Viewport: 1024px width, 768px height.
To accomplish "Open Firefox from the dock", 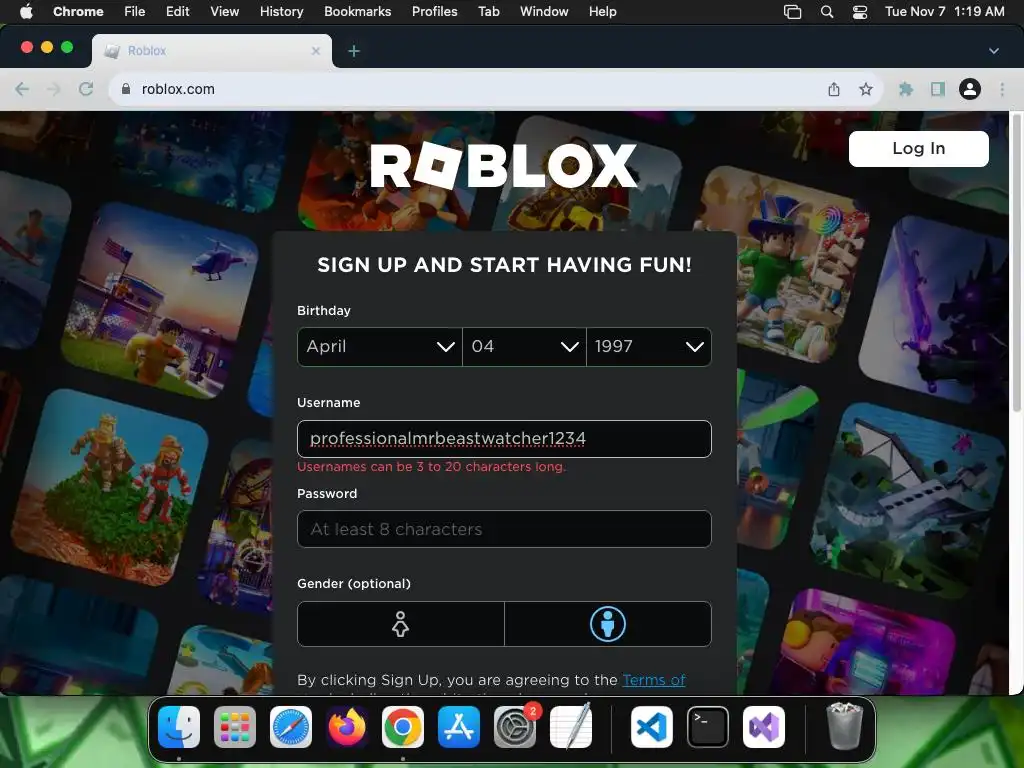I will coord(347,727).
